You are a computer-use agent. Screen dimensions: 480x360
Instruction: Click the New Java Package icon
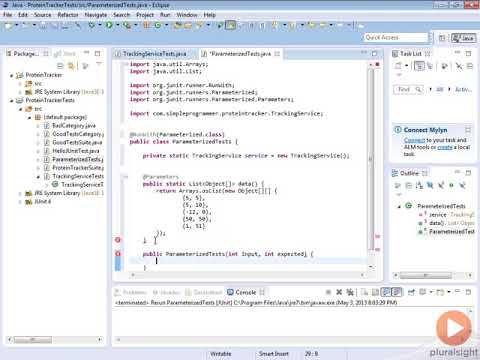click(146, 25)
